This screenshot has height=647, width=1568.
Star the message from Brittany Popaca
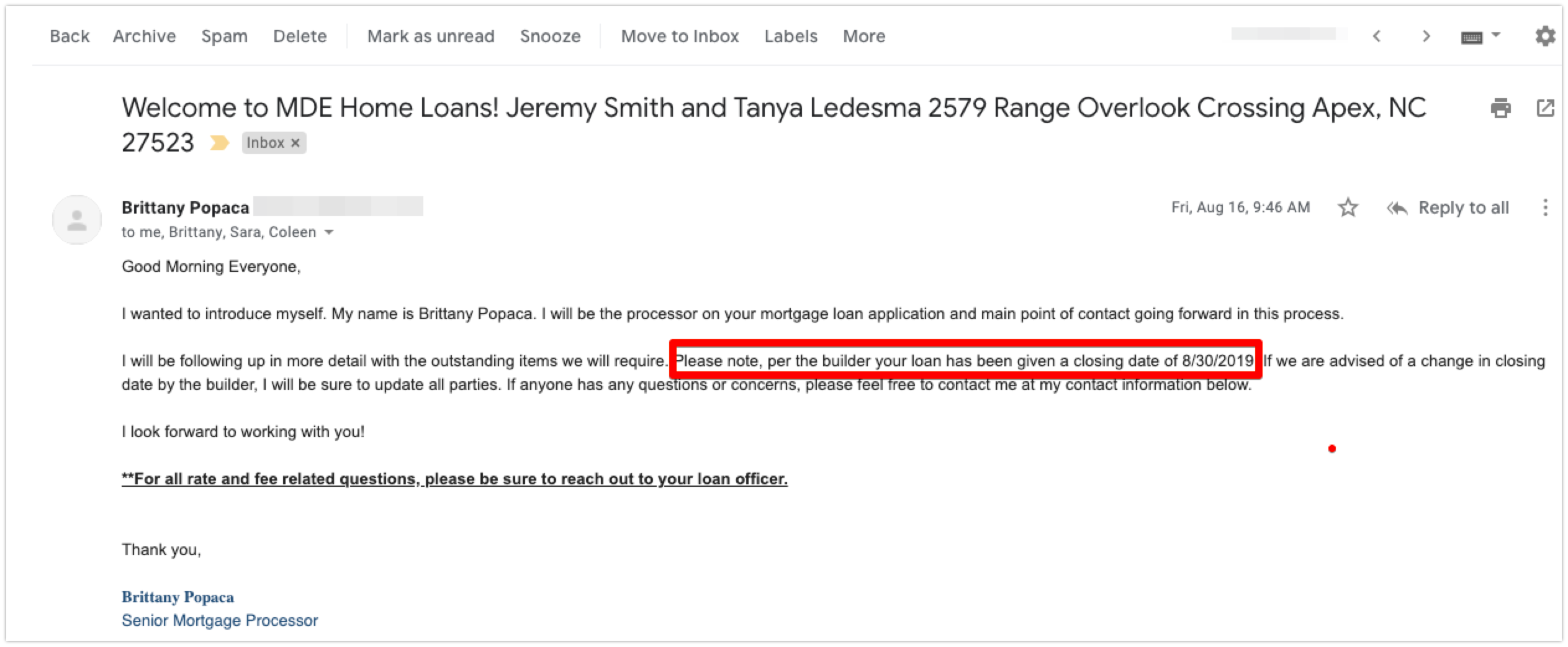1348,207
